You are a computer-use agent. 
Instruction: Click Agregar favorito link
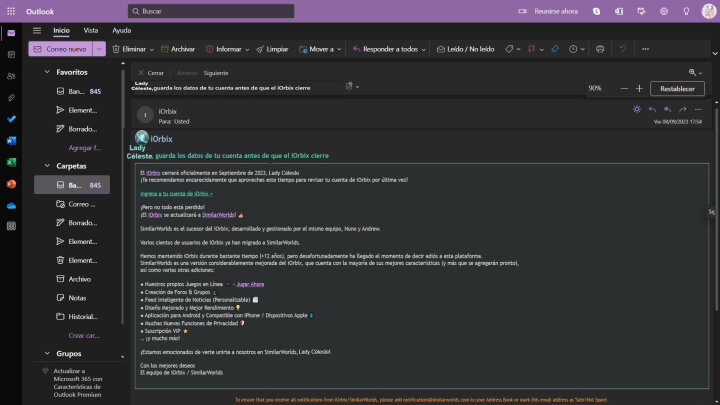(x=84, y=148)
